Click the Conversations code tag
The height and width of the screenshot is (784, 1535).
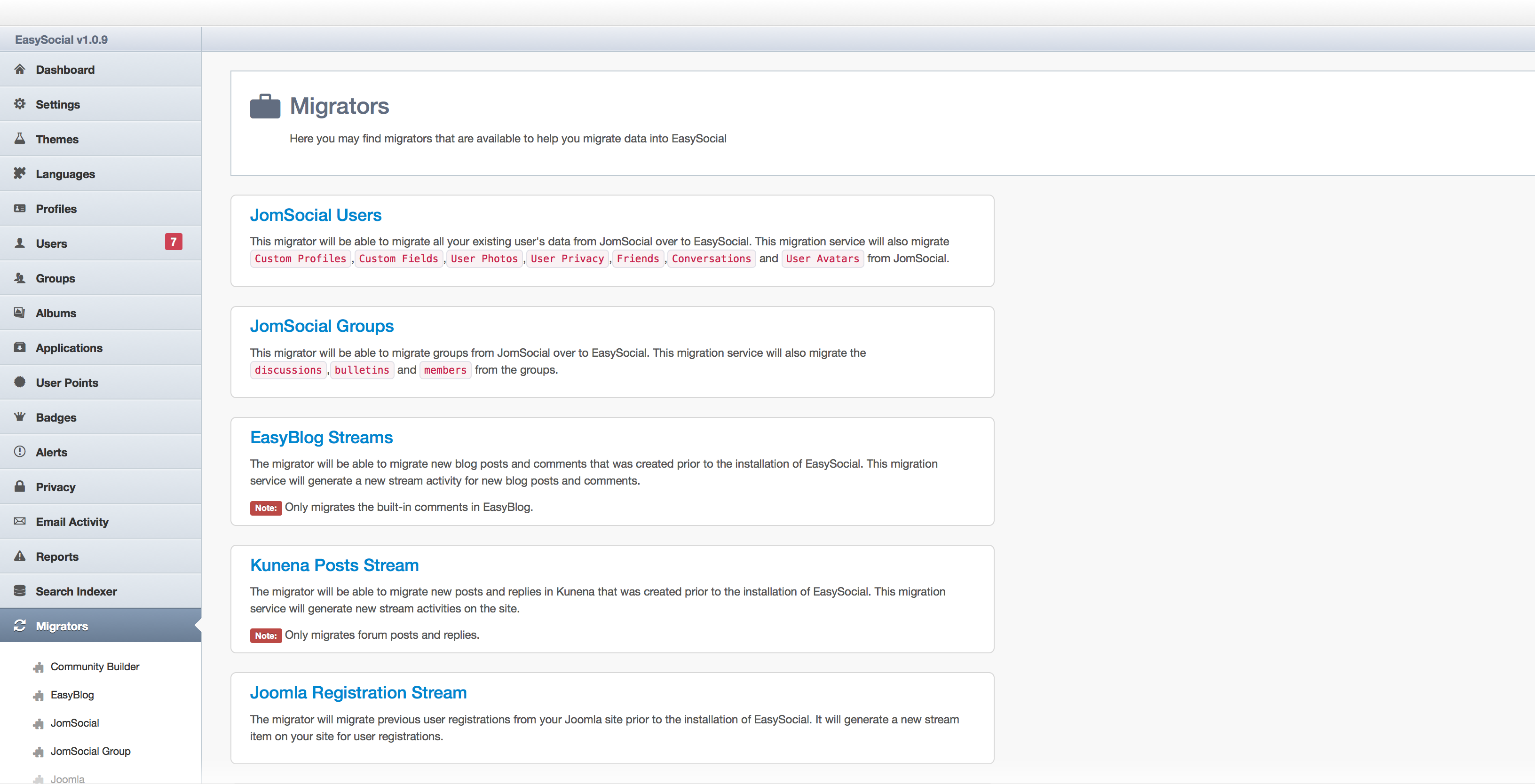point(712,259)
